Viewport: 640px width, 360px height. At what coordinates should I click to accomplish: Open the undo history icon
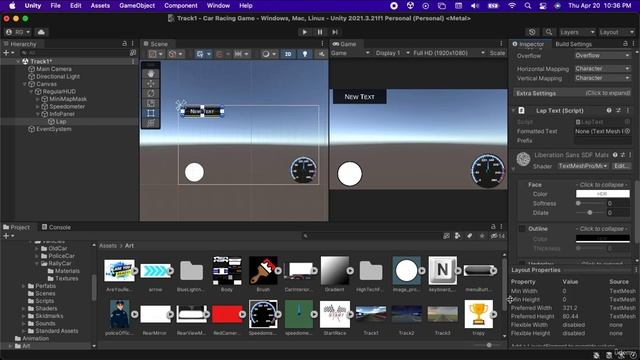pyautogui.click(x=532, y=32)
